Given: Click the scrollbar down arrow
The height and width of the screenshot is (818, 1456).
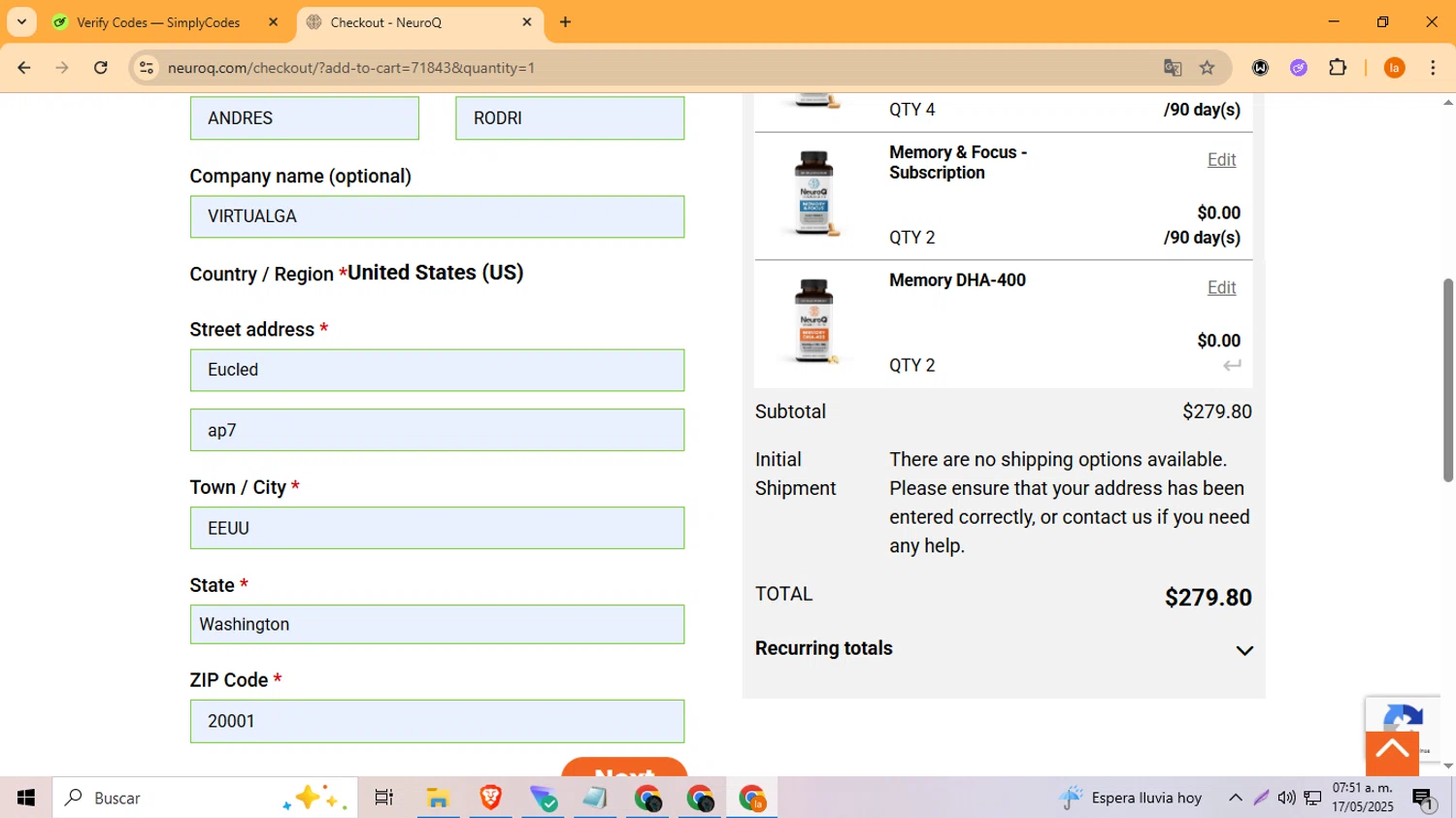Looking at the screenshot, I should coord(1448,767).
